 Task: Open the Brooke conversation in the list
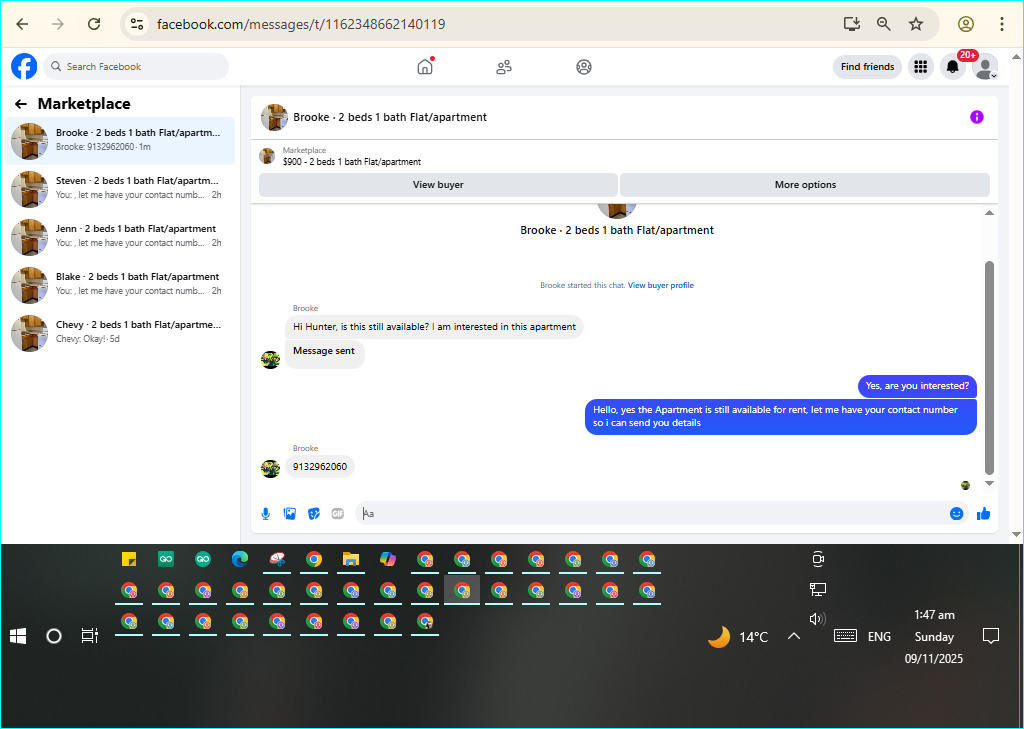[x=120, y=140]
